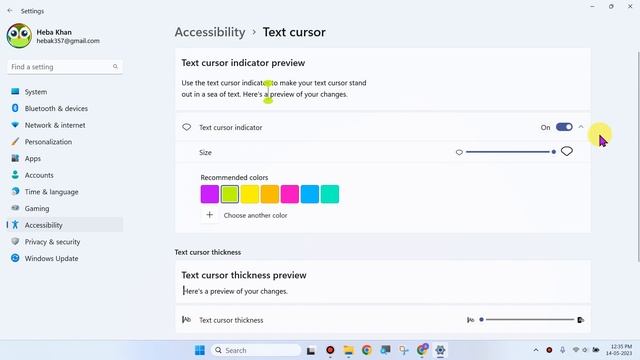Image resolution: width=640 pixels, height=360 pixels.
Task: Select the orange recommended color
Action: (x=270, y=194)
